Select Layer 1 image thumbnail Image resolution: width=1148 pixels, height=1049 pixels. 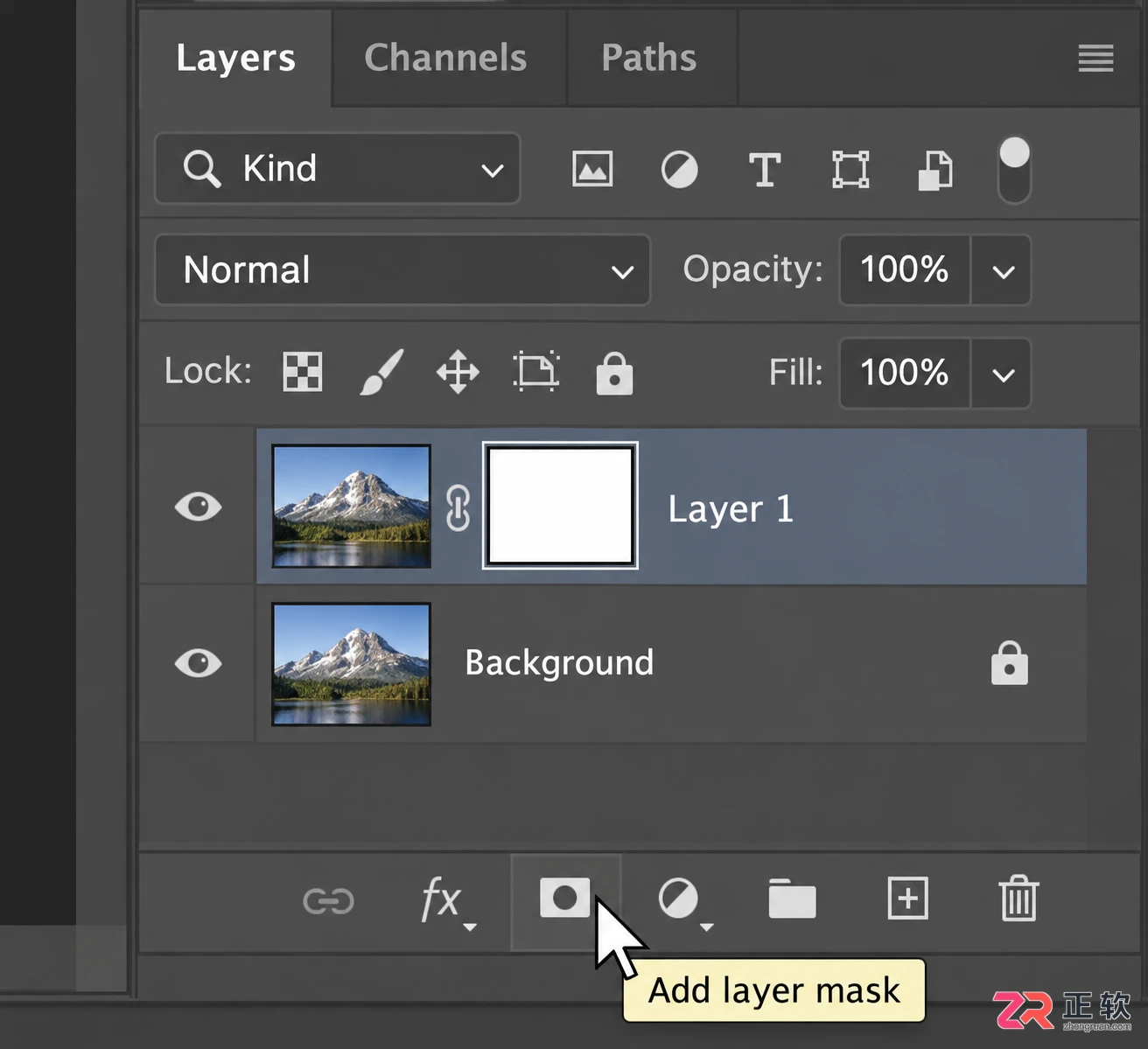(351, 507)
